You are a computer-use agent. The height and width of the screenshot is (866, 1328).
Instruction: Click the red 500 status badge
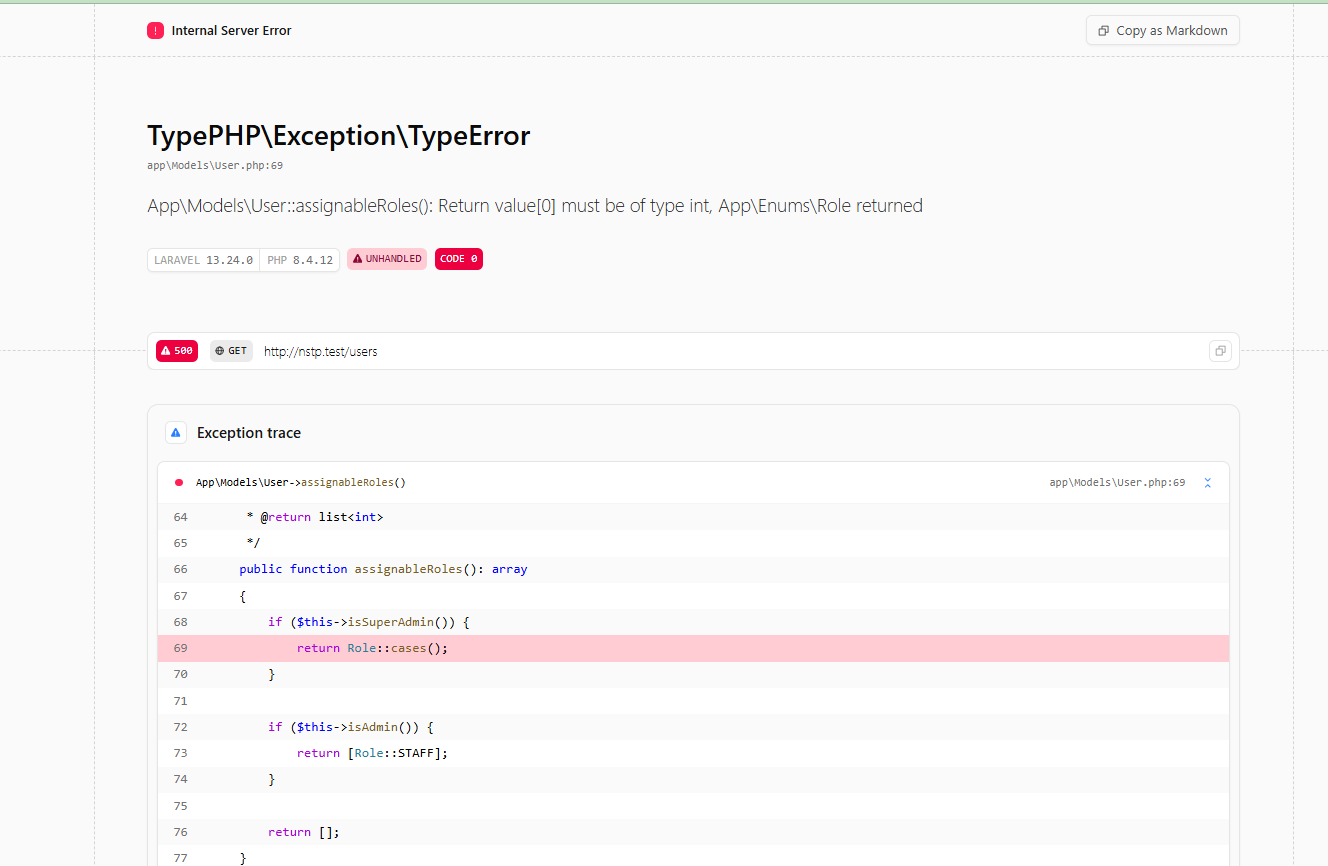177,351
